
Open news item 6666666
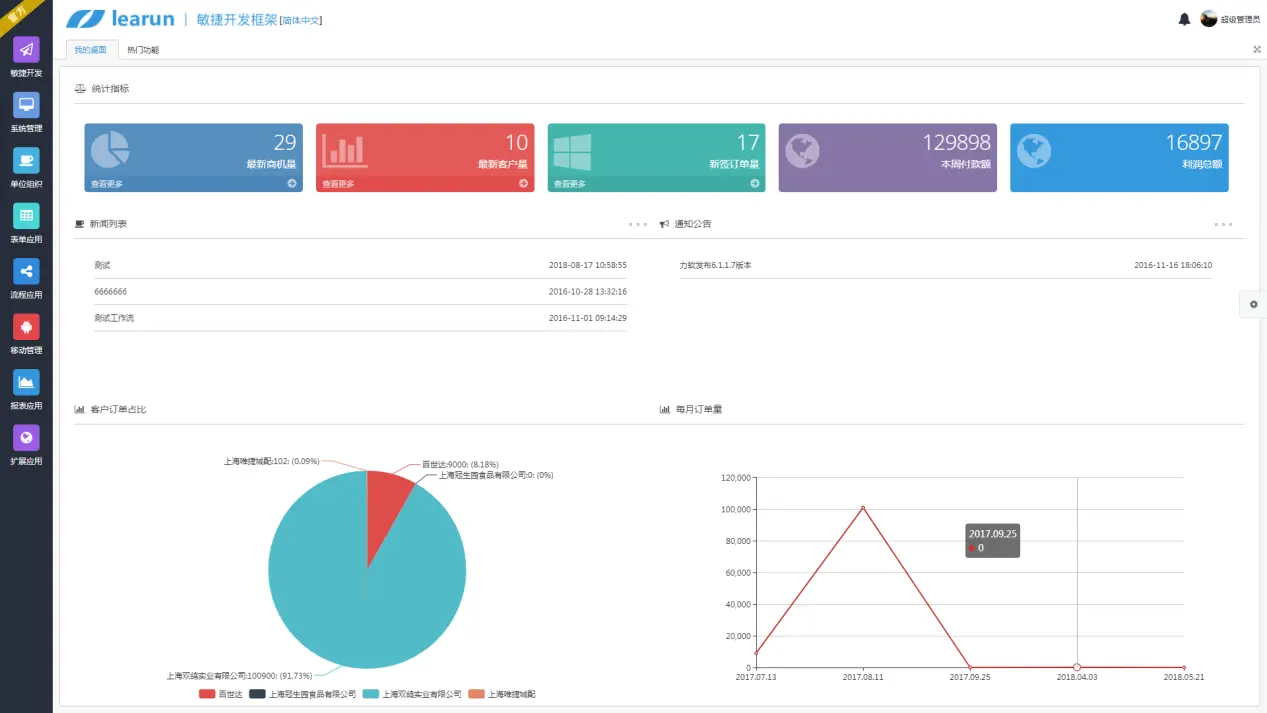[110, 291]
